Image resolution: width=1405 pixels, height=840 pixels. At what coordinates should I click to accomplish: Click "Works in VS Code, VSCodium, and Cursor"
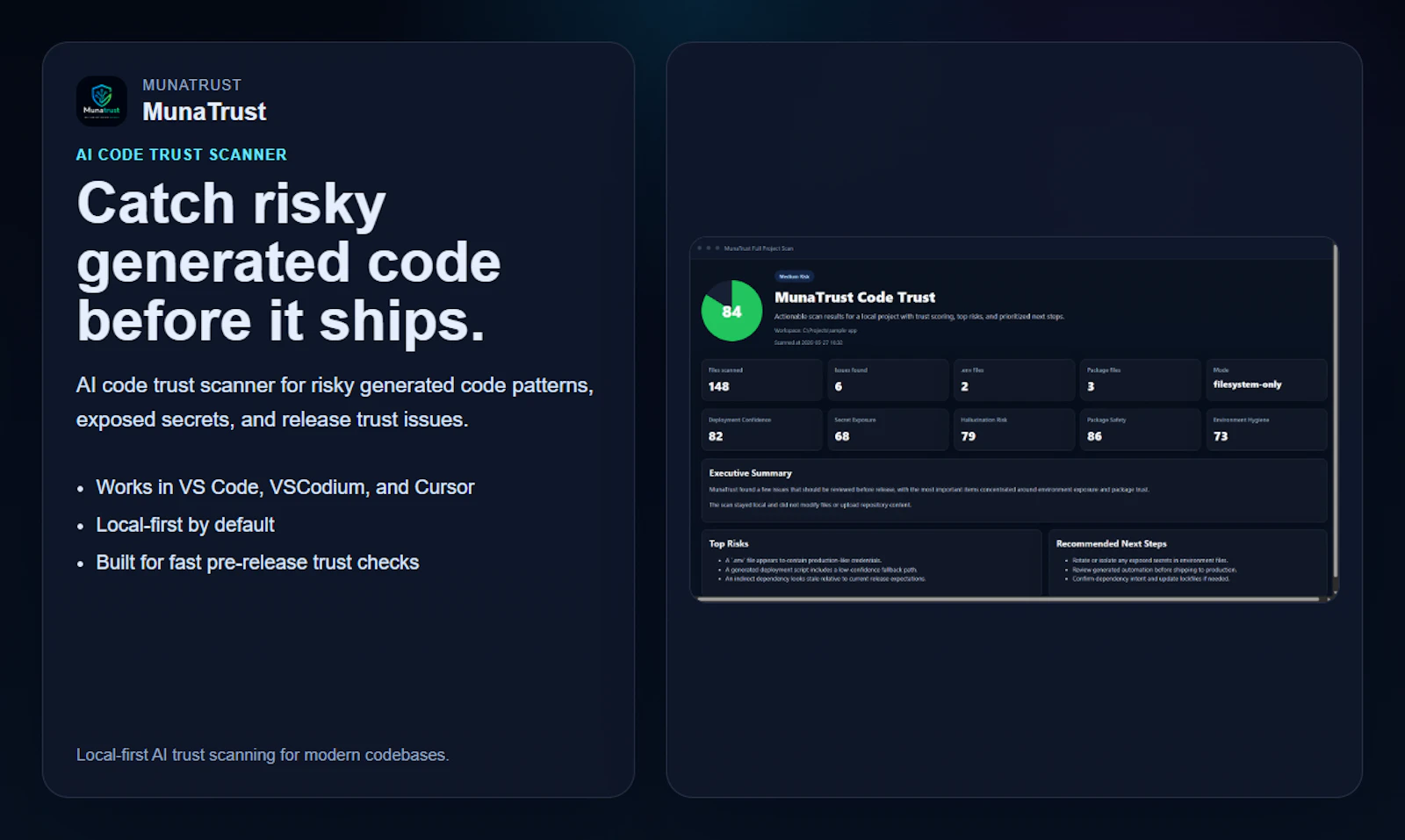pos(285,487)
